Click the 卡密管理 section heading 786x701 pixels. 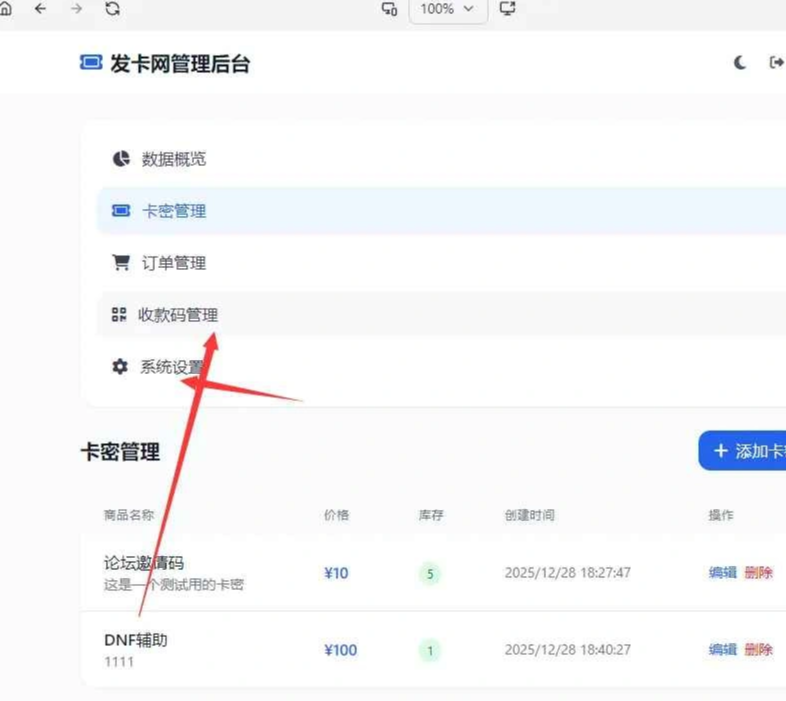coord(120,451)
